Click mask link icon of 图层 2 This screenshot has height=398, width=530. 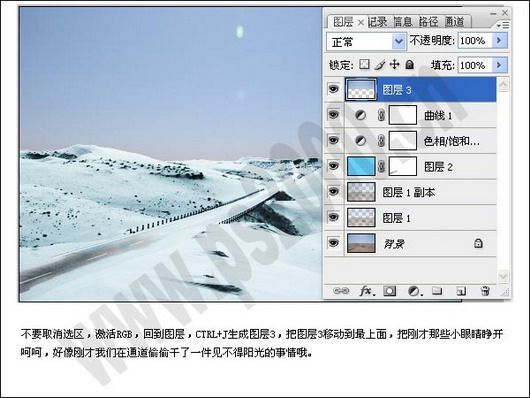click(x=381, y=166)
